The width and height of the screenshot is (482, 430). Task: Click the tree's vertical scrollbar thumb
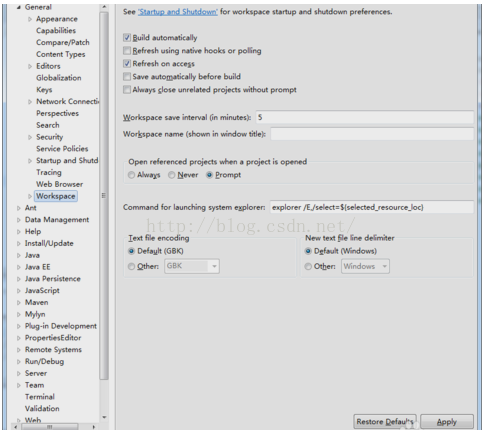tap(104, 196)
